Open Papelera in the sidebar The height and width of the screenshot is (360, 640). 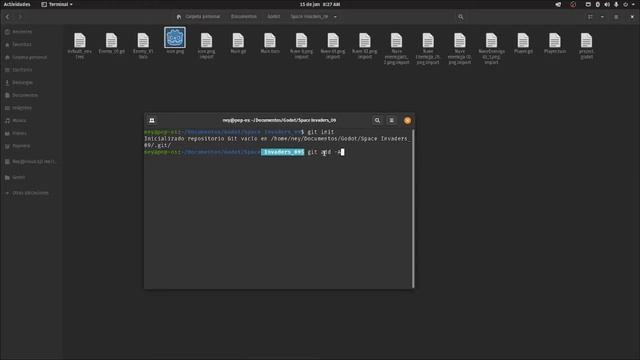(x=18, y=146)
